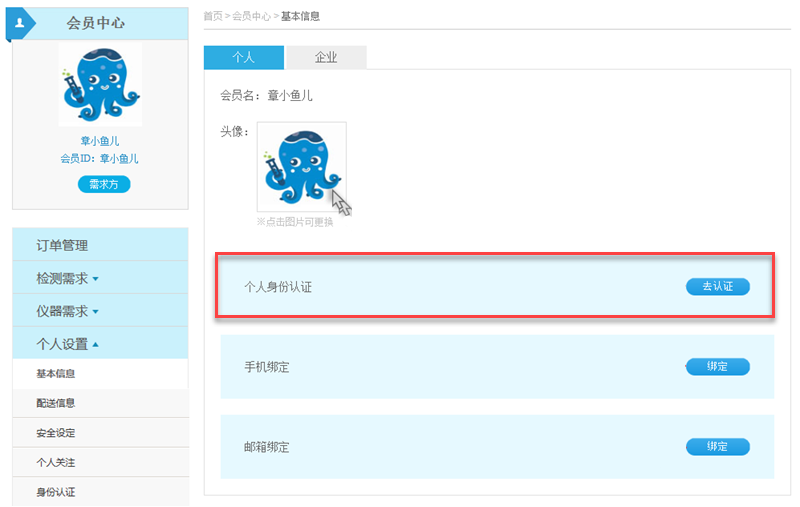This screenshot has height=507, width=800.
Task: Click the user icon beside 会员中心
Action: 18,21
